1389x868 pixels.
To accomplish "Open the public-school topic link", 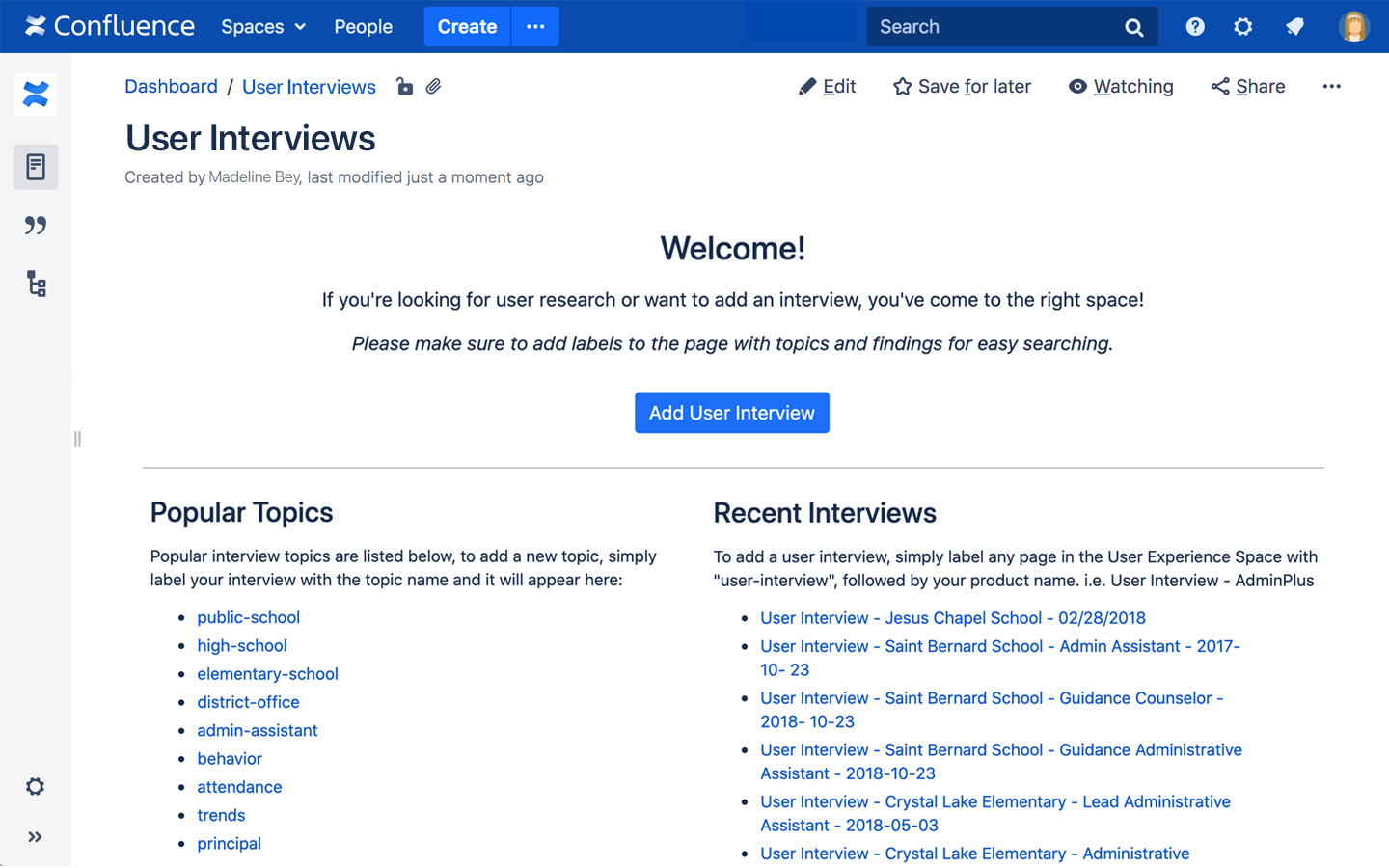I will [249, 617].
